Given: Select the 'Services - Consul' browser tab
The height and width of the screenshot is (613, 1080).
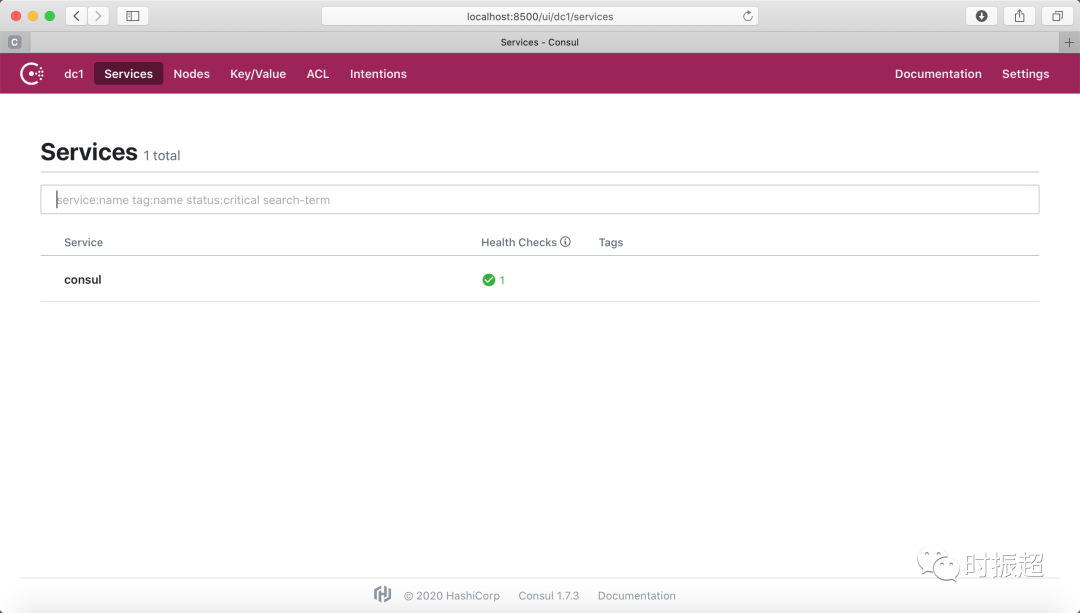Looking at the screenshot, I should (539, 42).
